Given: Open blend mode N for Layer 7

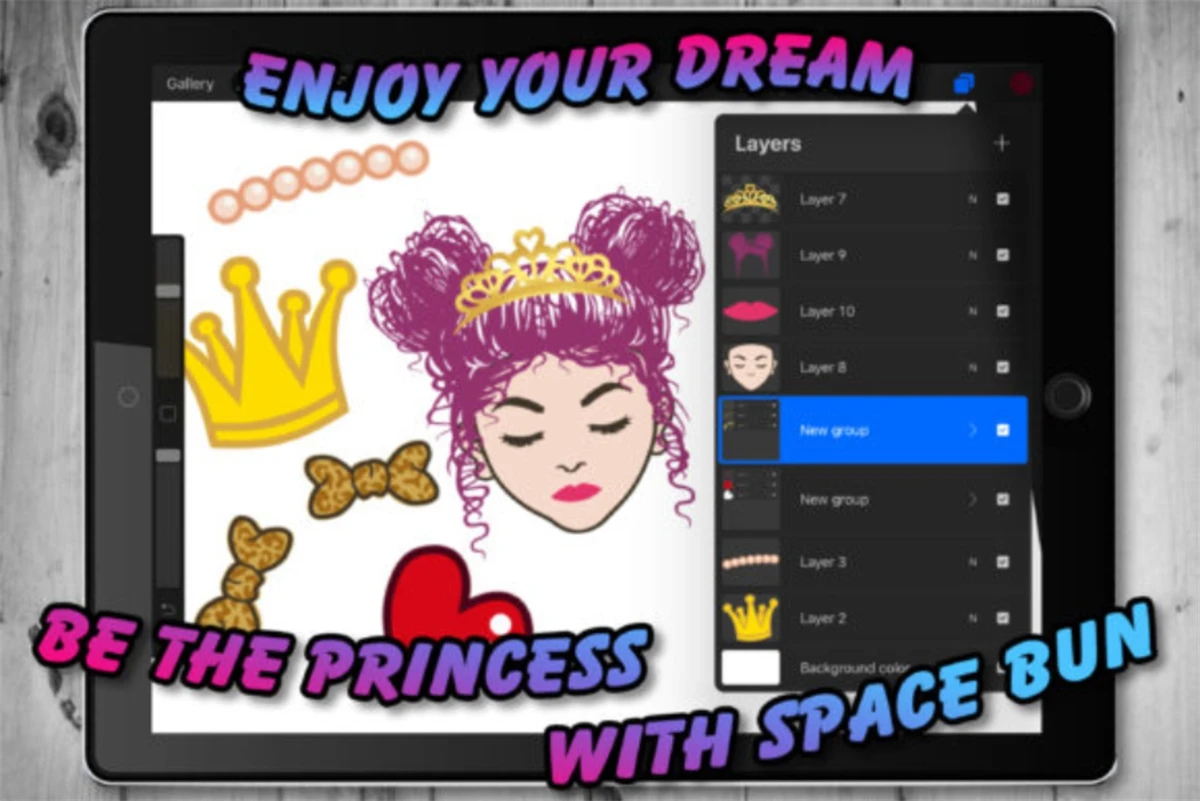Looking at the screenshot, I should (x=972, y=200).
